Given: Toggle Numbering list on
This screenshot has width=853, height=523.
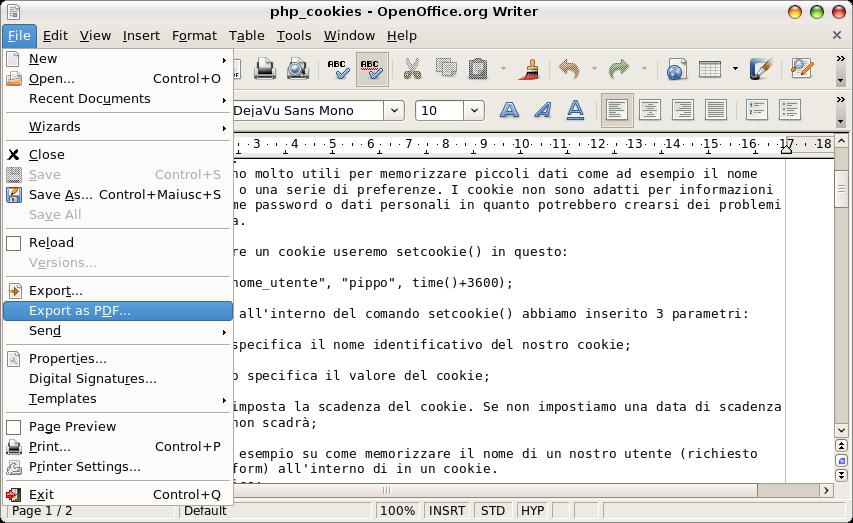Looking at the screenshot, I should (x=757, y=110).
